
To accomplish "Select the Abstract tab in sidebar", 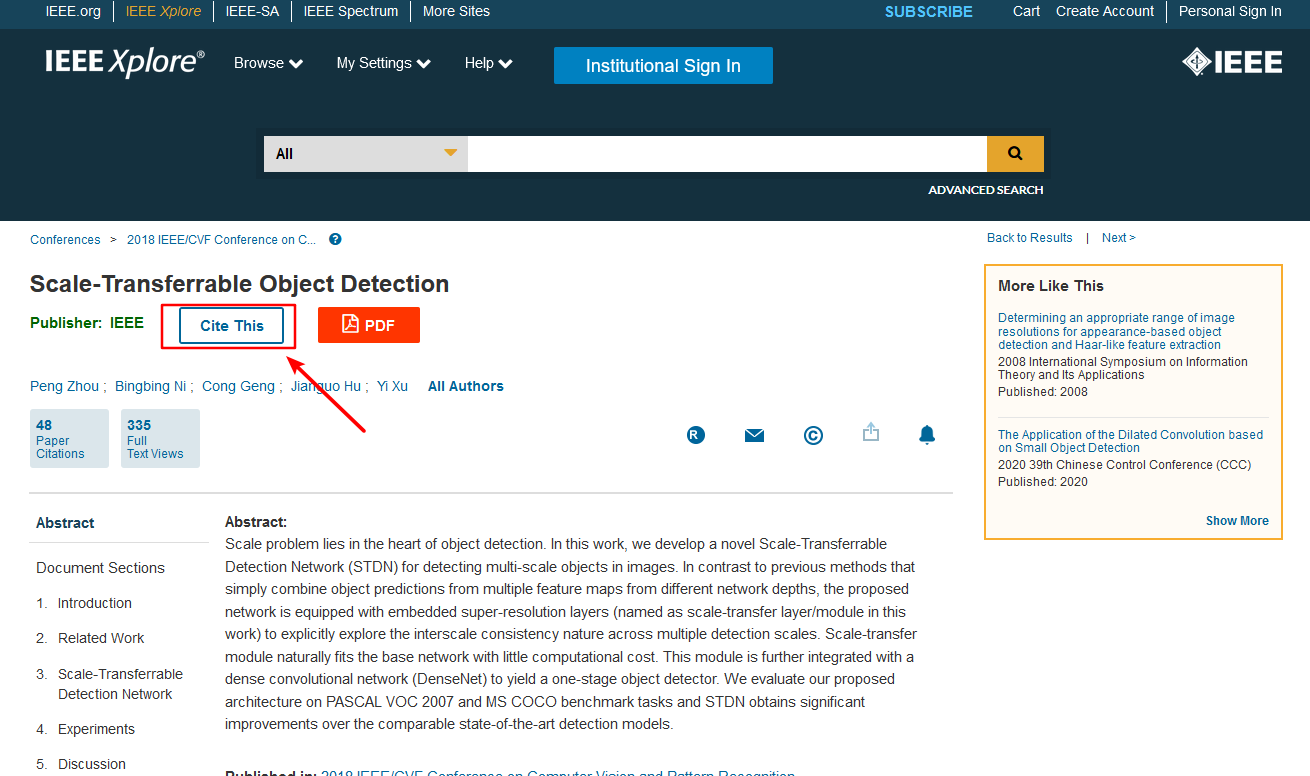I will point(65,523).
